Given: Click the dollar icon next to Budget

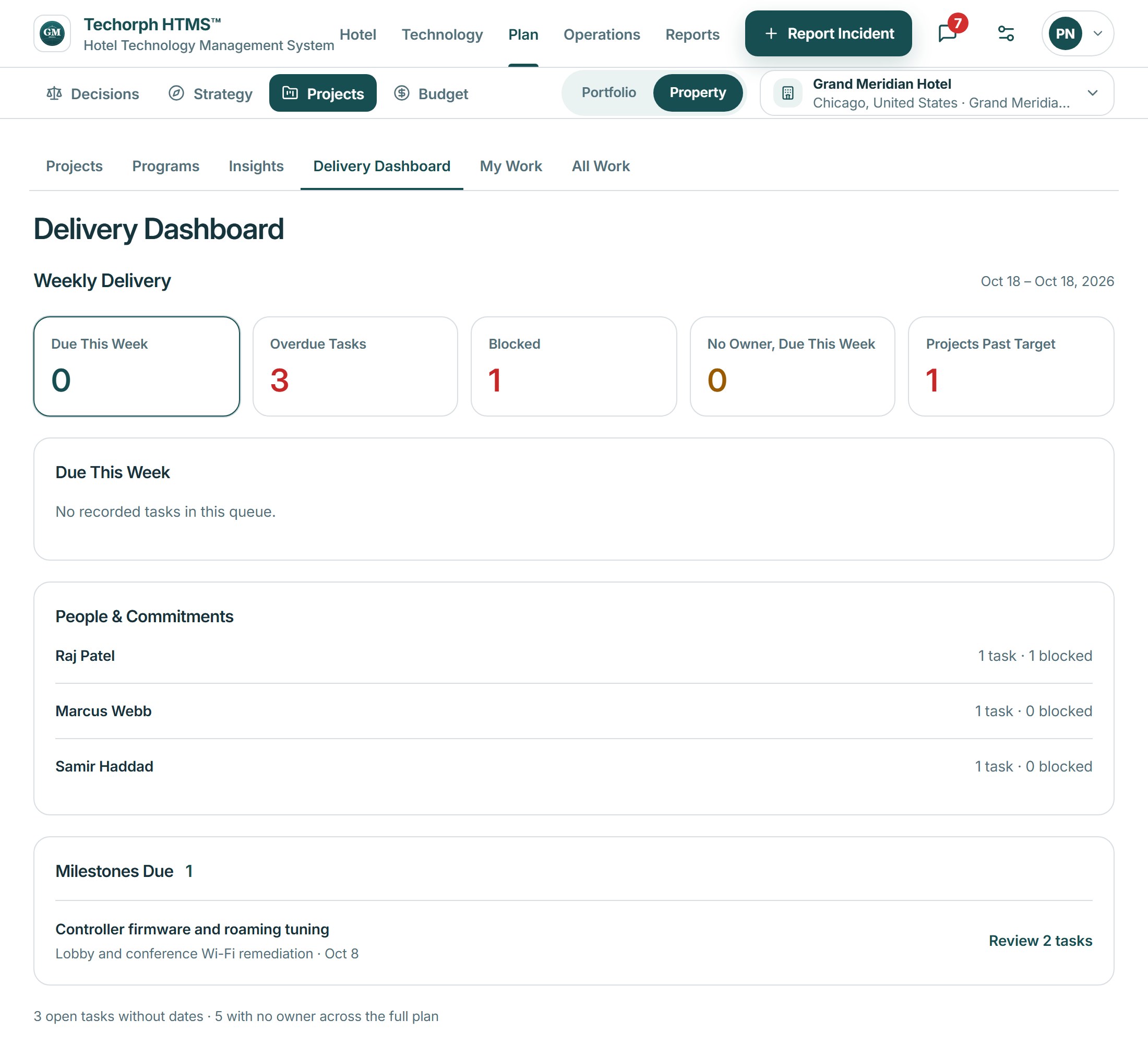Looking at the screenshot, I should point(401,93).
